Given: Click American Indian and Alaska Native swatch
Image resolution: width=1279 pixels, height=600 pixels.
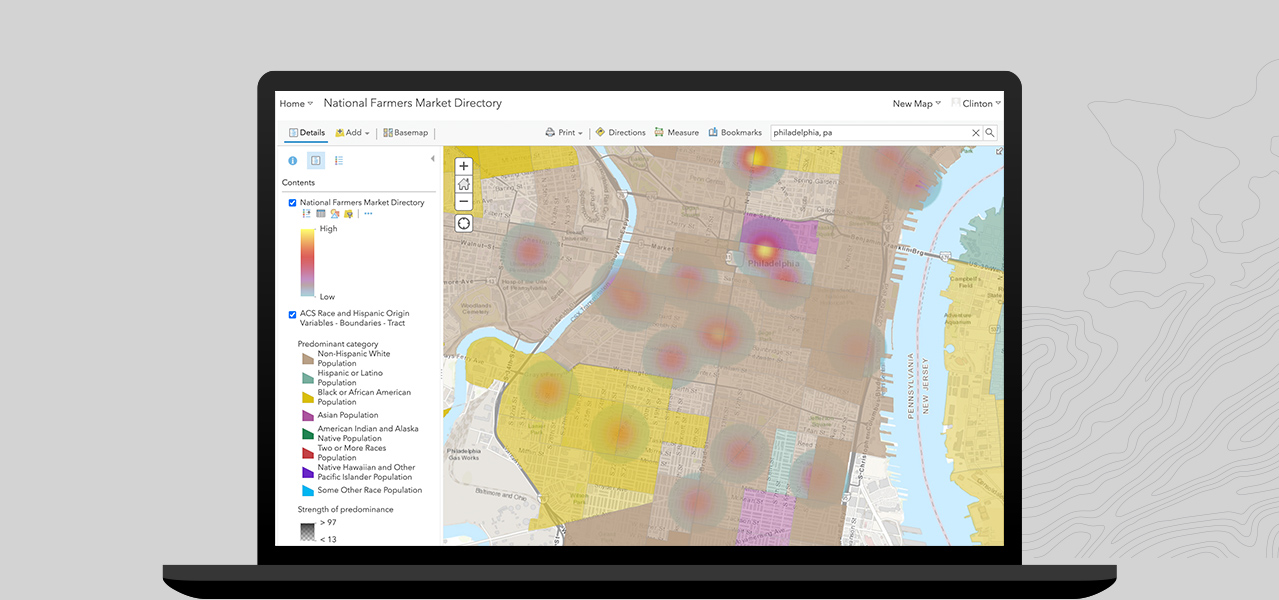Looking at the screenshot, I should click(x=308, y=433).
